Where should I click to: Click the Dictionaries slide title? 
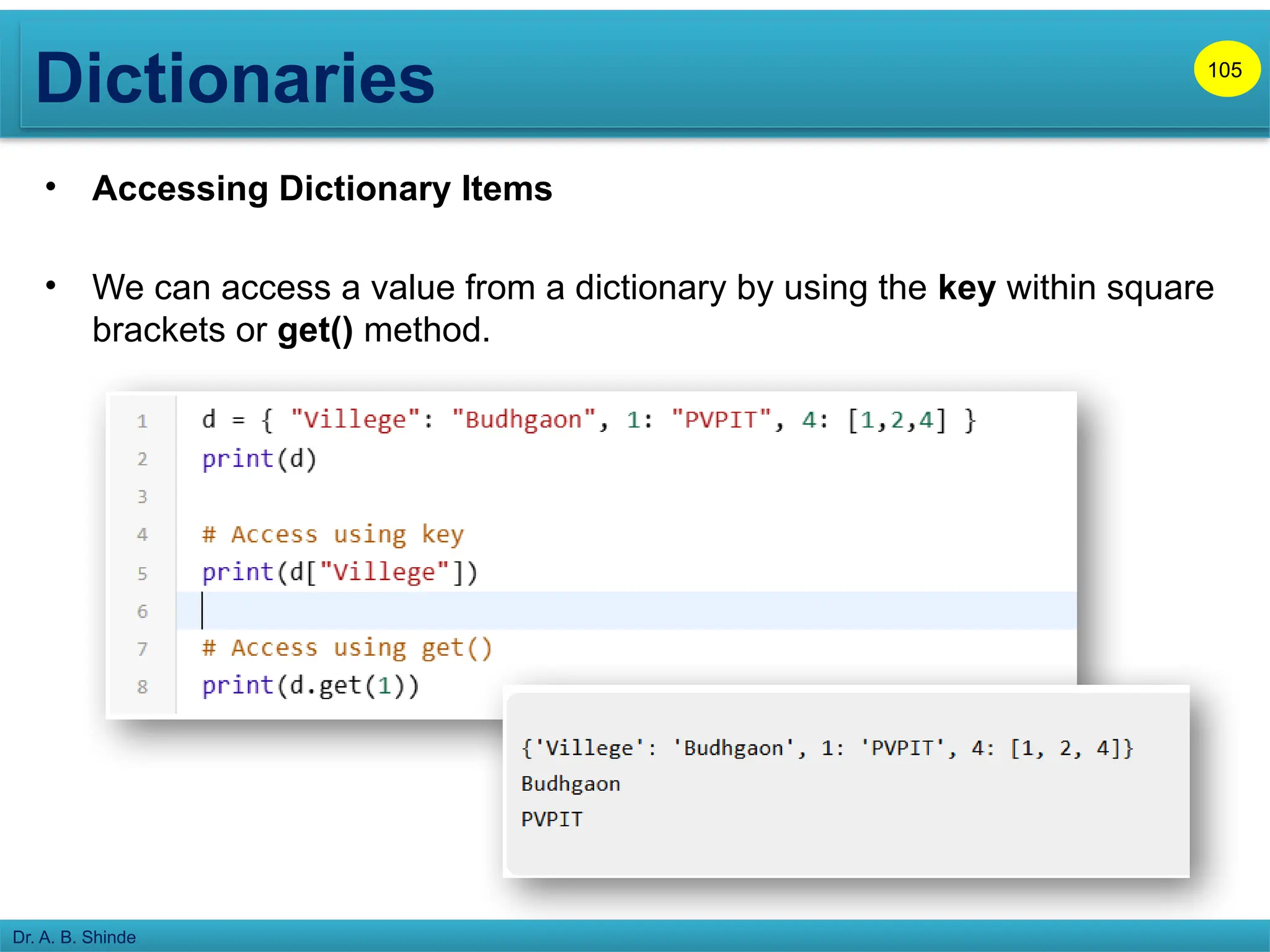(235, 78)
